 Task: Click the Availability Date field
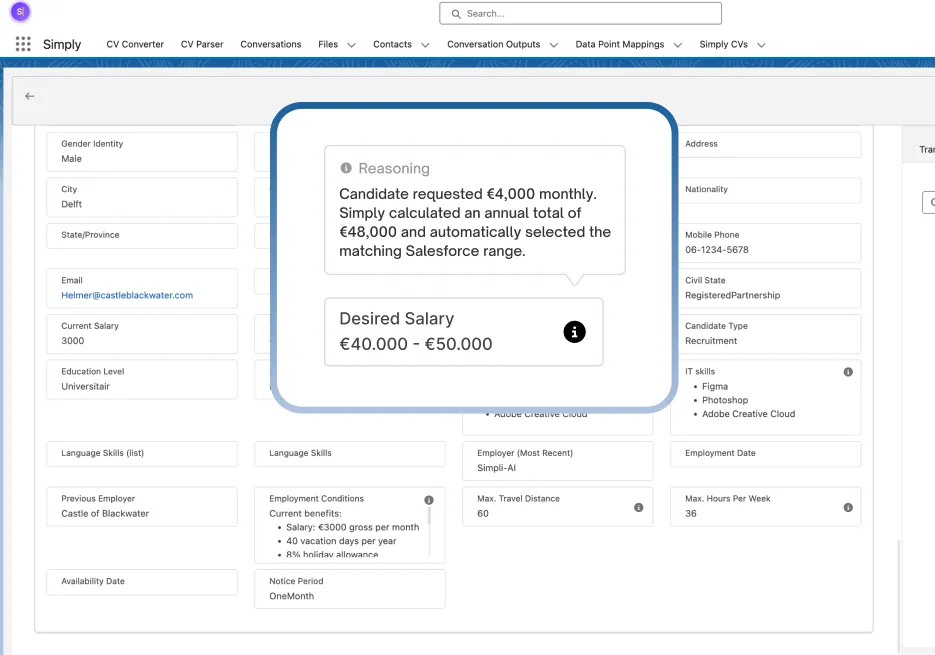pyautogui.click(x=142, y=582)
